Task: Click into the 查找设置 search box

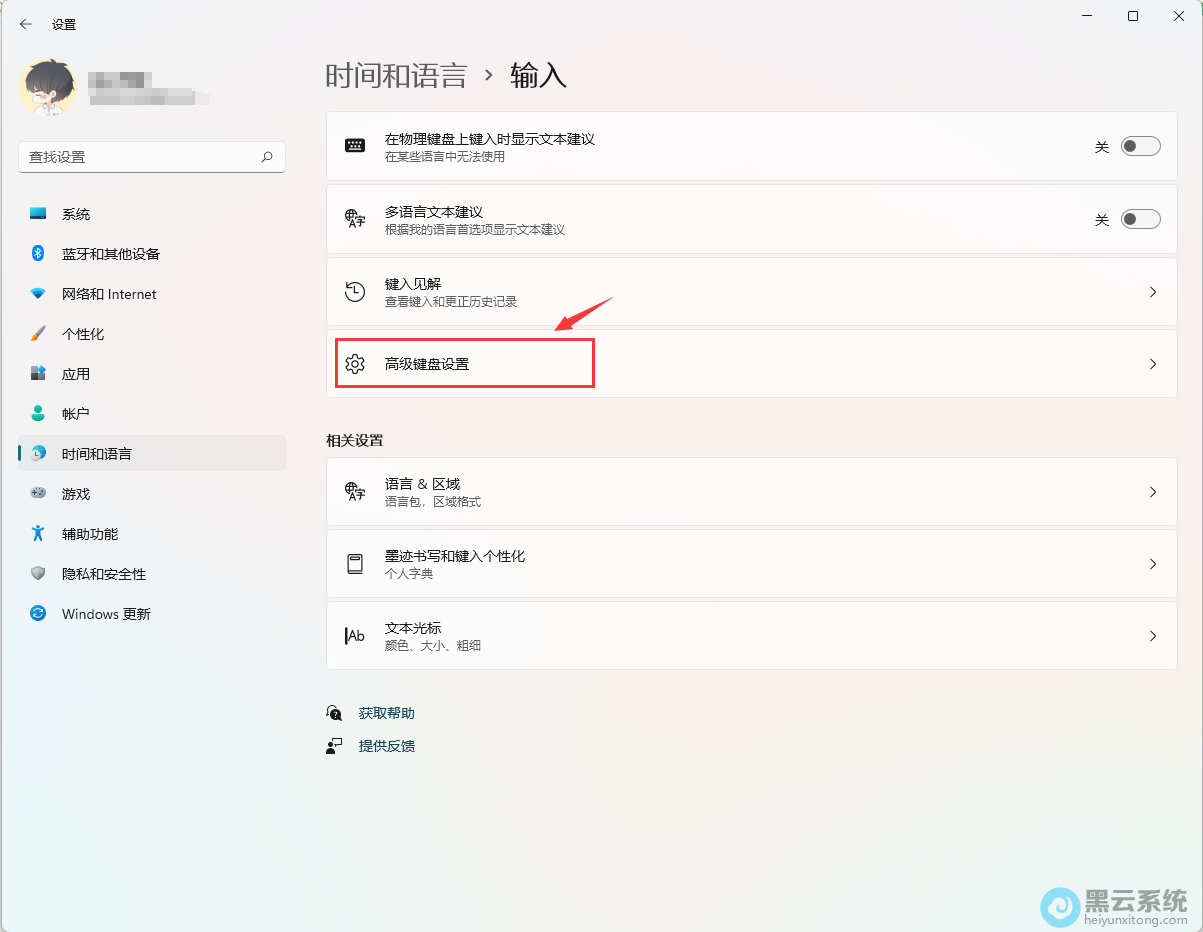Action: (x=140, y=157)
